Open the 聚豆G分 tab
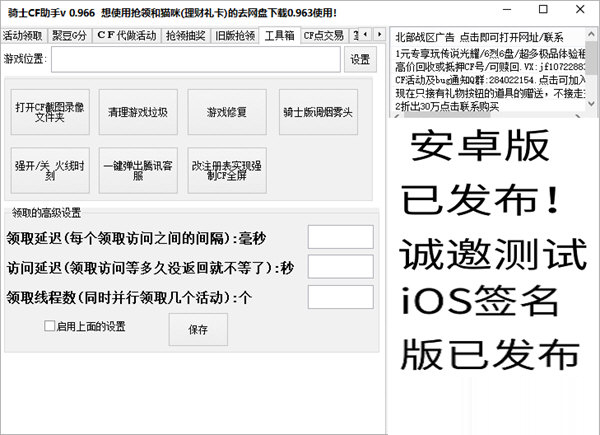 point(69,36)
